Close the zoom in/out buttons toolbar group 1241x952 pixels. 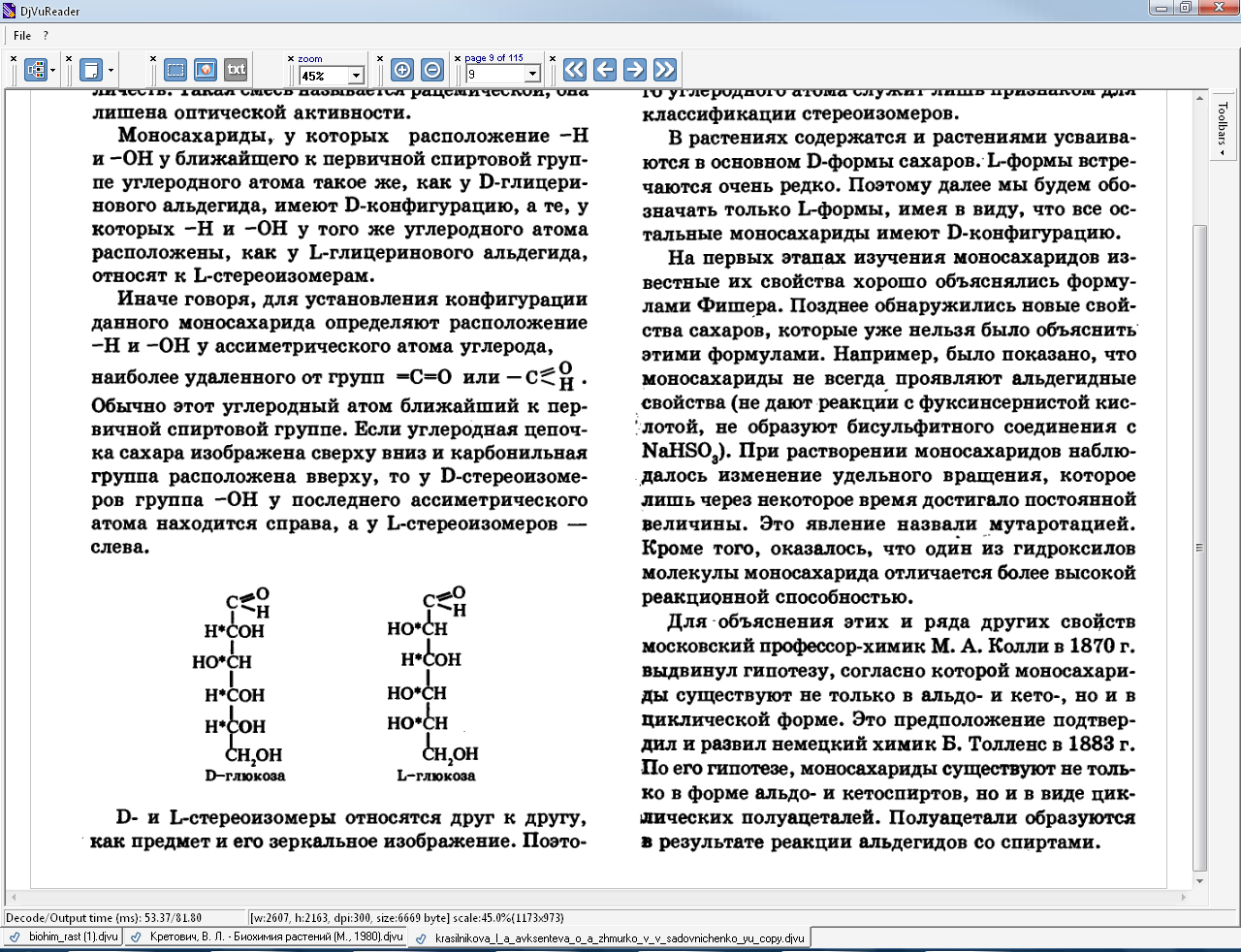pyautogui.click(x=379, y=59)
